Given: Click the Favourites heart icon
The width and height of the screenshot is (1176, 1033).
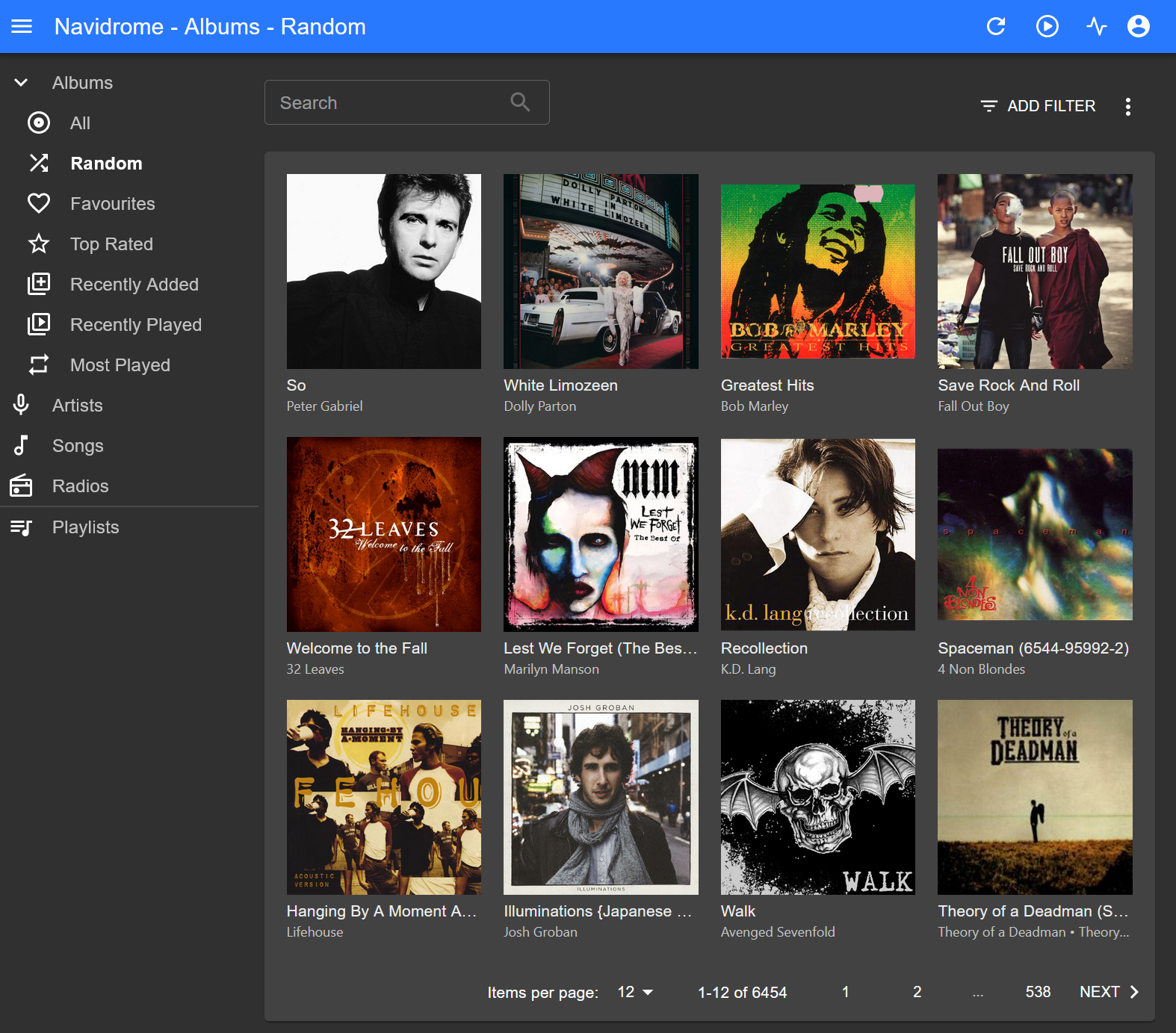Looking at the screenshot, I should [x=39, y=203].
